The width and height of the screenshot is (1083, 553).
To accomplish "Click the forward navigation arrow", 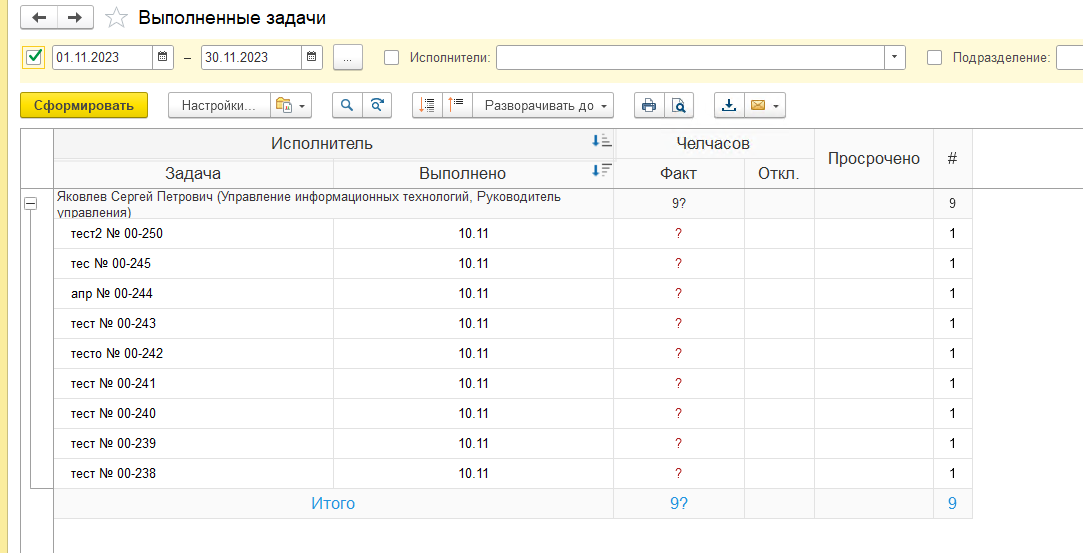I will click(75, 18).
